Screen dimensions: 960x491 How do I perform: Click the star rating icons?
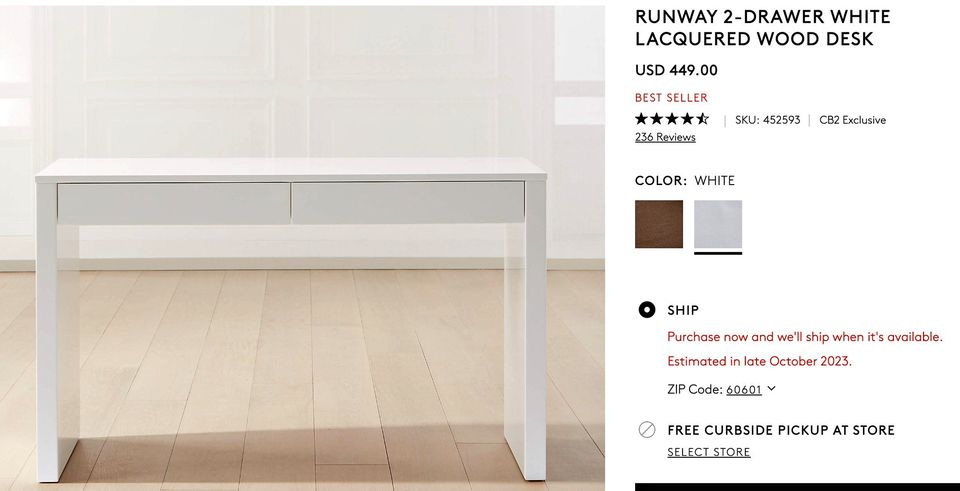(x=672, y=119)
